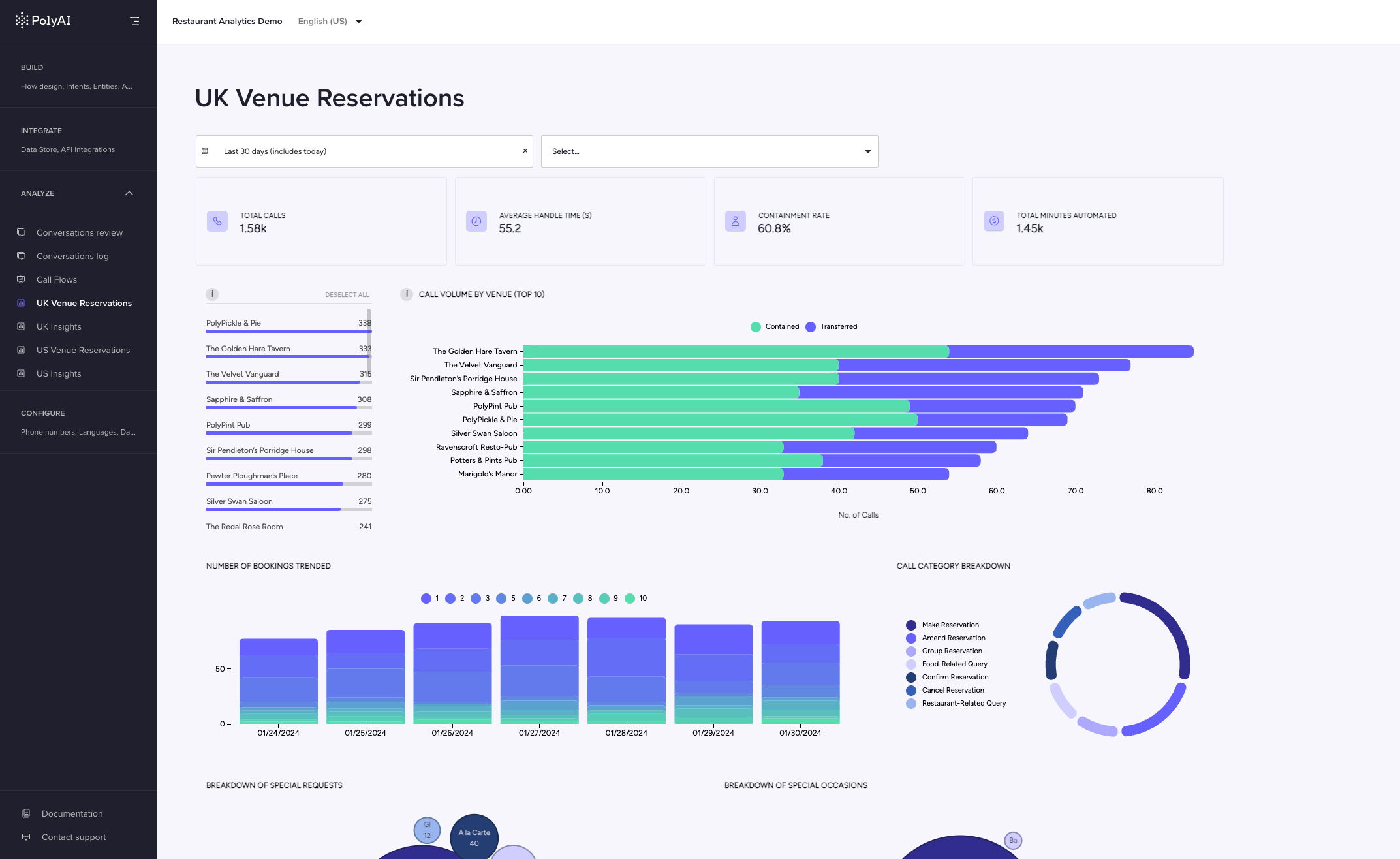The image size is (1400, 859).
Task: Collapse the sidebar menu icon
Action: (134, 22)
